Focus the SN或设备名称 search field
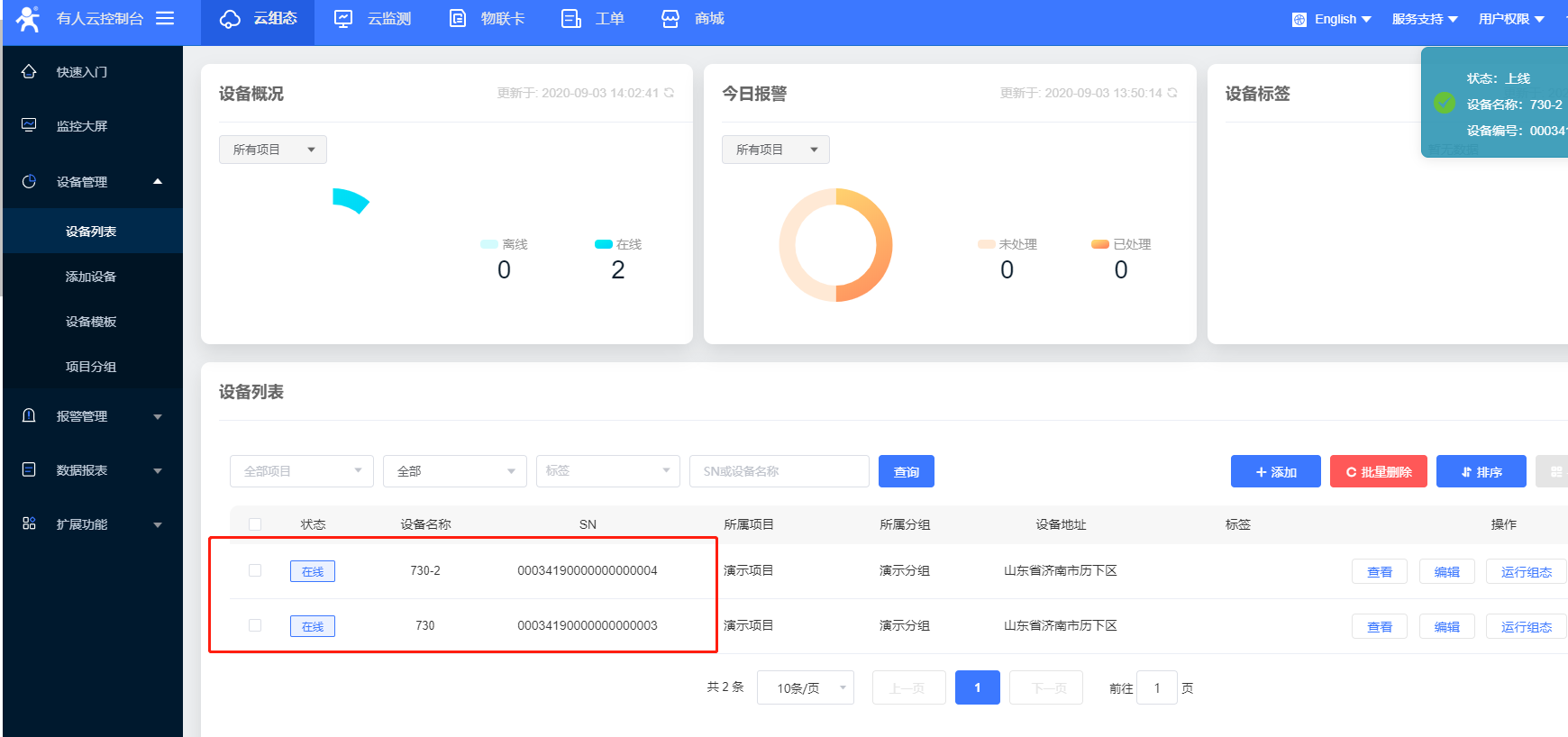 (779, 471)
